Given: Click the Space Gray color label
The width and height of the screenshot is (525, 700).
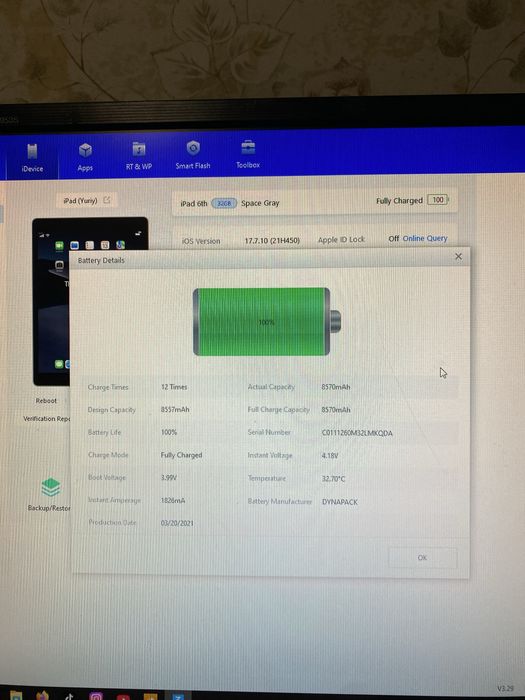Looking at the screenshot, I should pos(260,203).
